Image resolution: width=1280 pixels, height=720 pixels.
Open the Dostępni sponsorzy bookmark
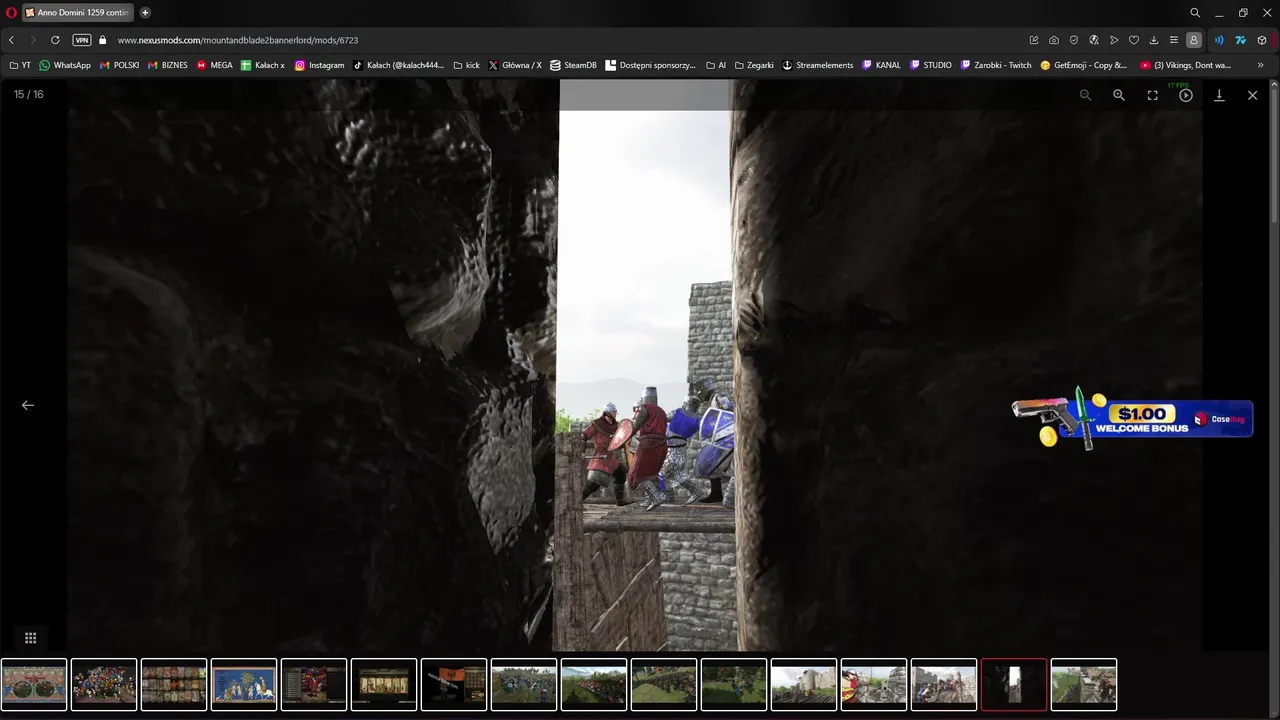click(651, 65)
